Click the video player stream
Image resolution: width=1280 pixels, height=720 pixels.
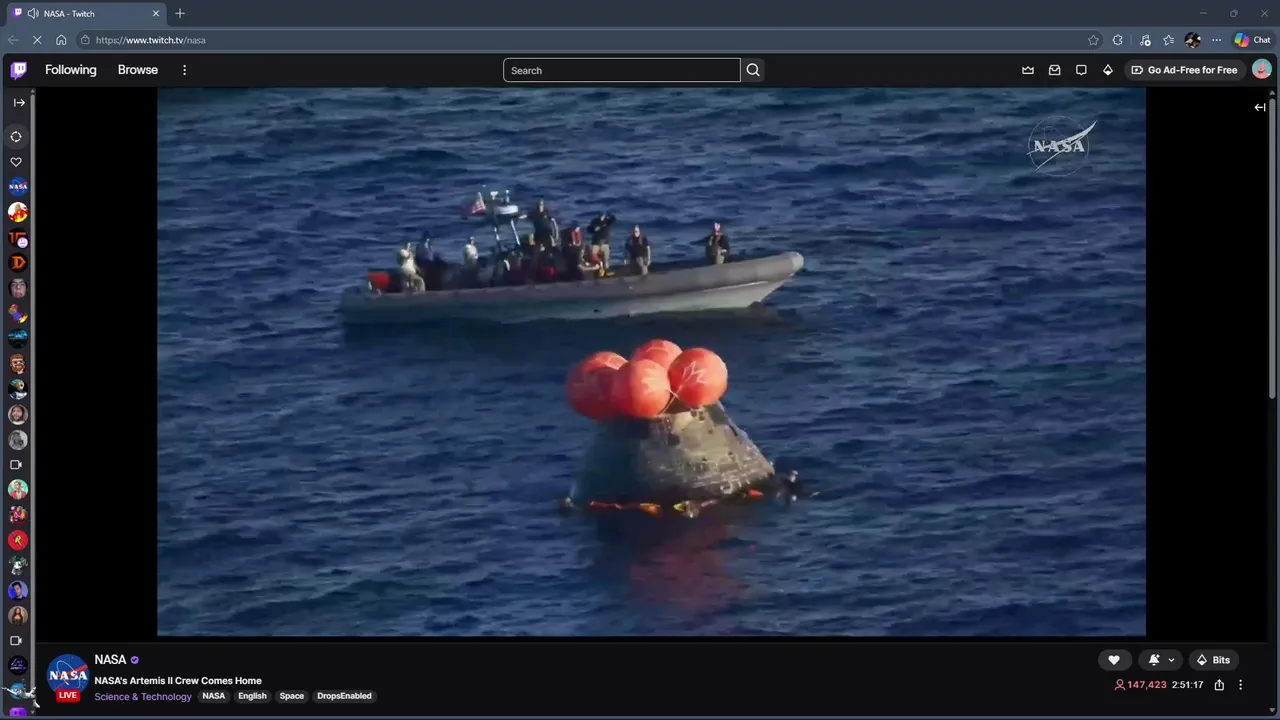(x=651, y=361)
